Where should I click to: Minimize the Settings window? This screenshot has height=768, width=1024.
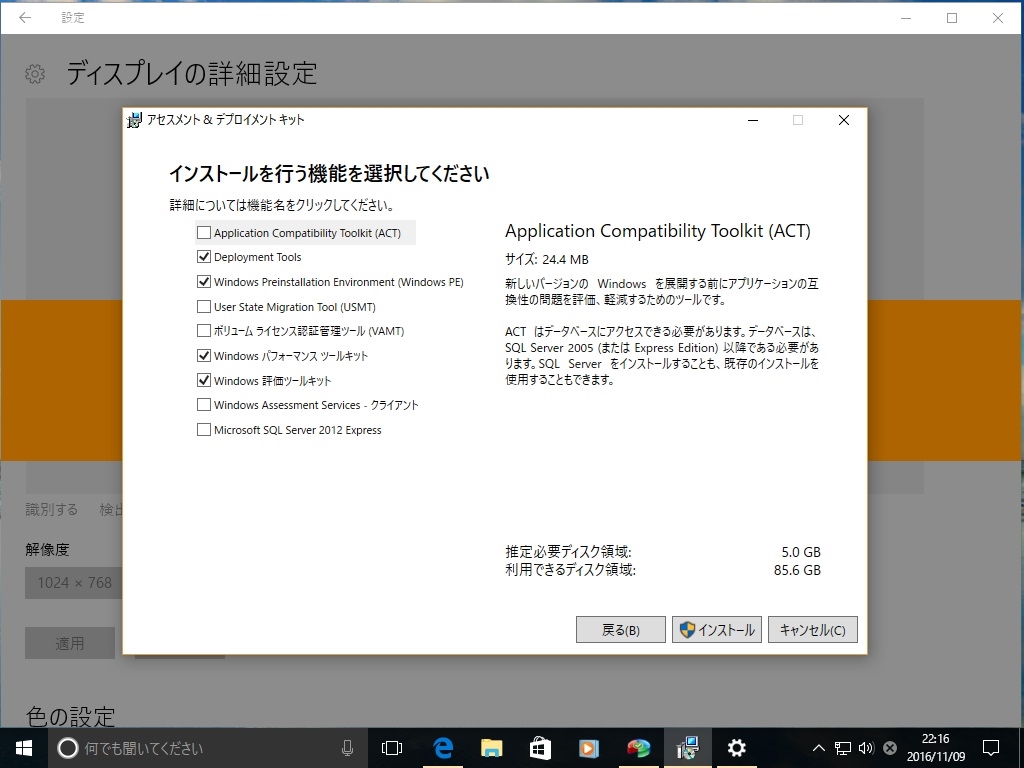(x=906, y=18)
